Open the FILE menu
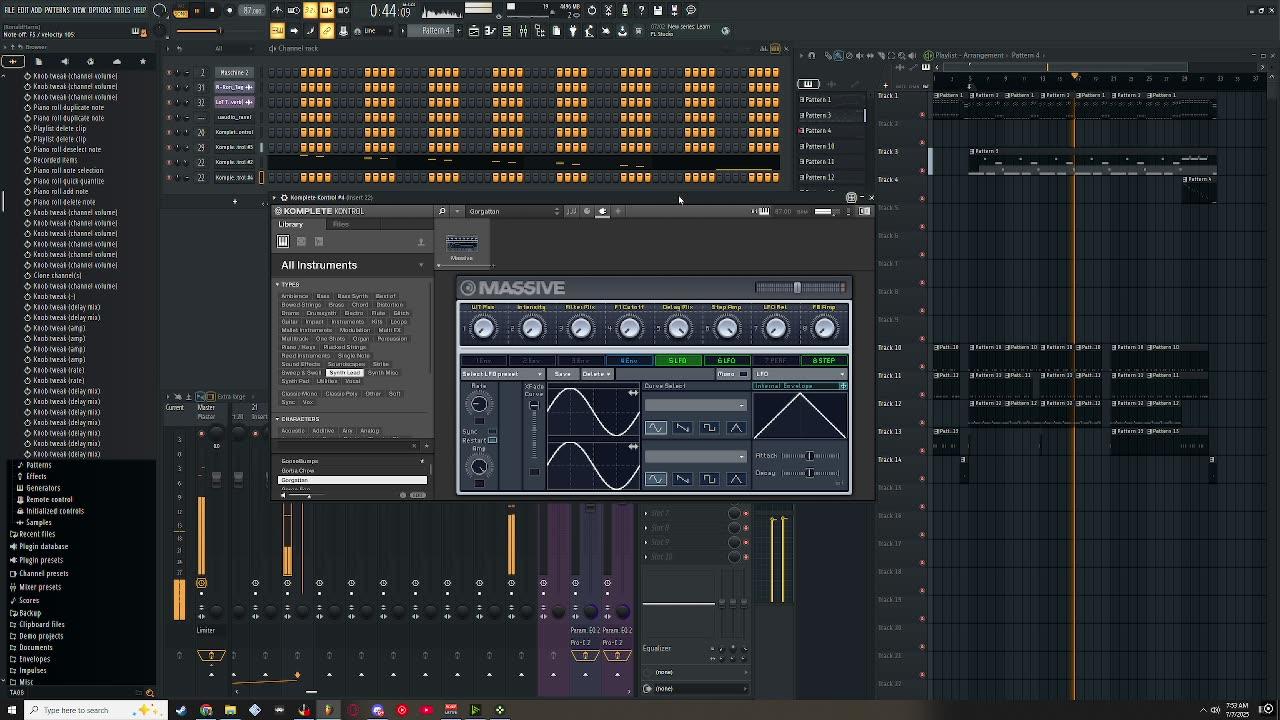This screenshot has width=1280, height=720. [x=9, y=10]
